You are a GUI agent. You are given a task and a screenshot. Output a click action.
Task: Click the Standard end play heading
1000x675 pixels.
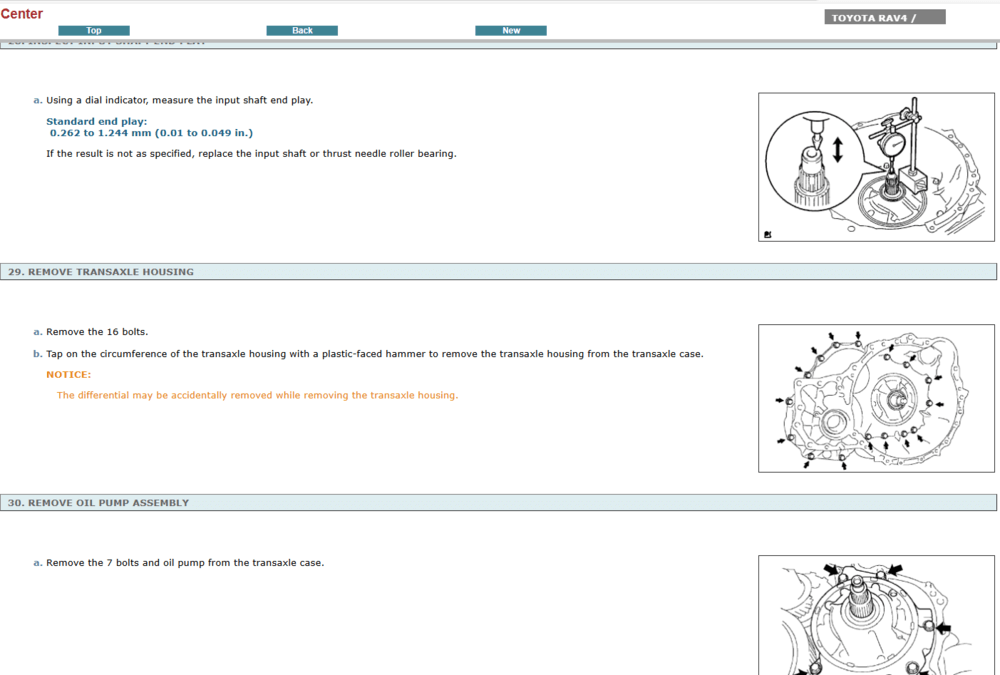click(x=96, y=121)
